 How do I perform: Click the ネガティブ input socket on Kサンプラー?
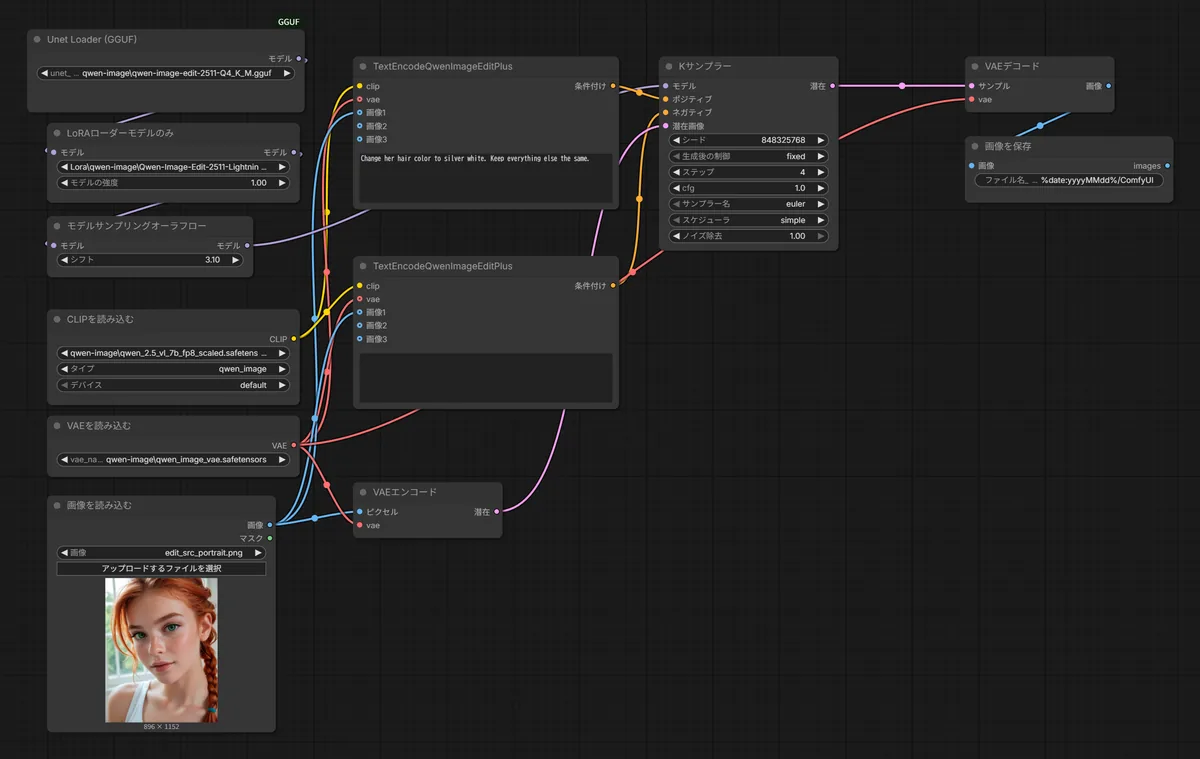[665, 113]
